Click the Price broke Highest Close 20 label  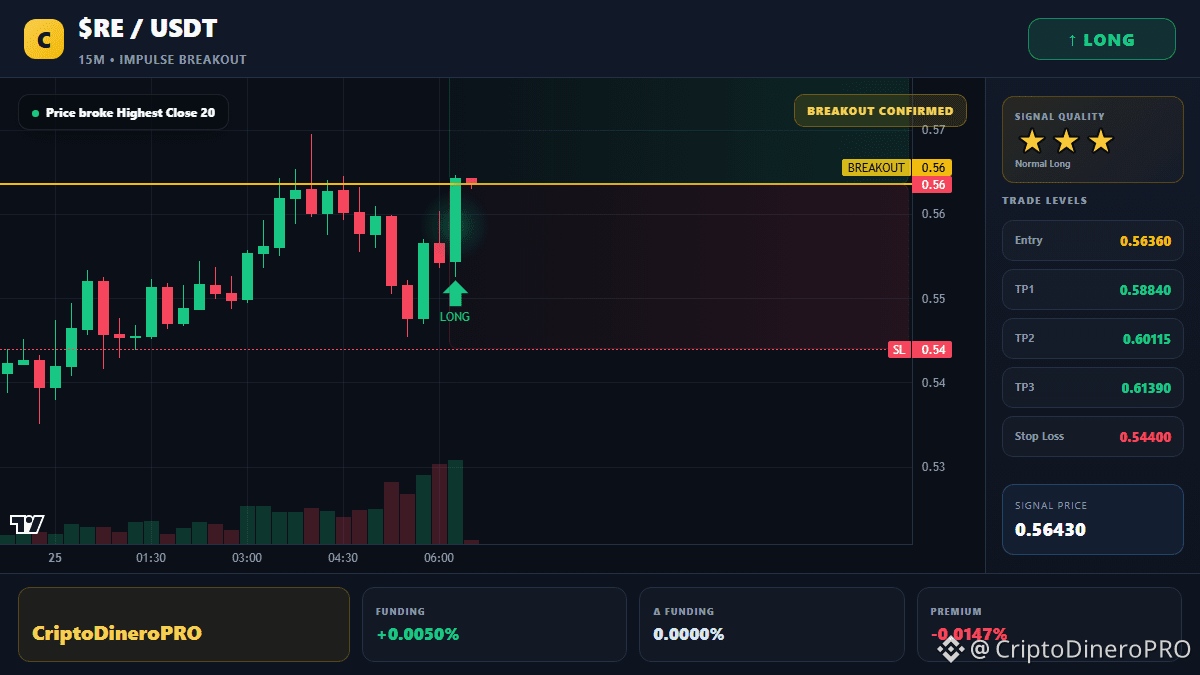(123, 113)
